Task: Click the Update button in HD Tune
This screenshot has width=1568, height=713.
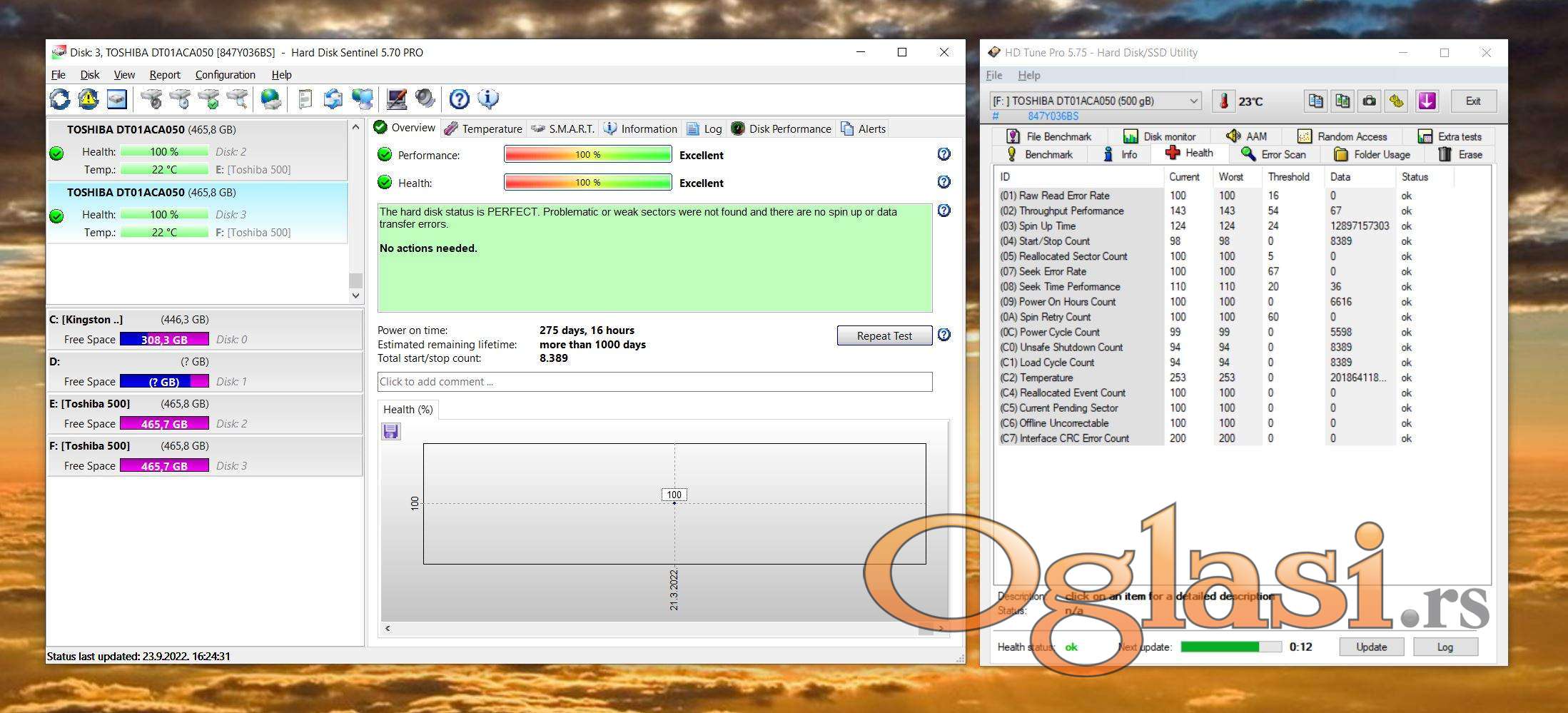Action: click(x=1370, y=647)
